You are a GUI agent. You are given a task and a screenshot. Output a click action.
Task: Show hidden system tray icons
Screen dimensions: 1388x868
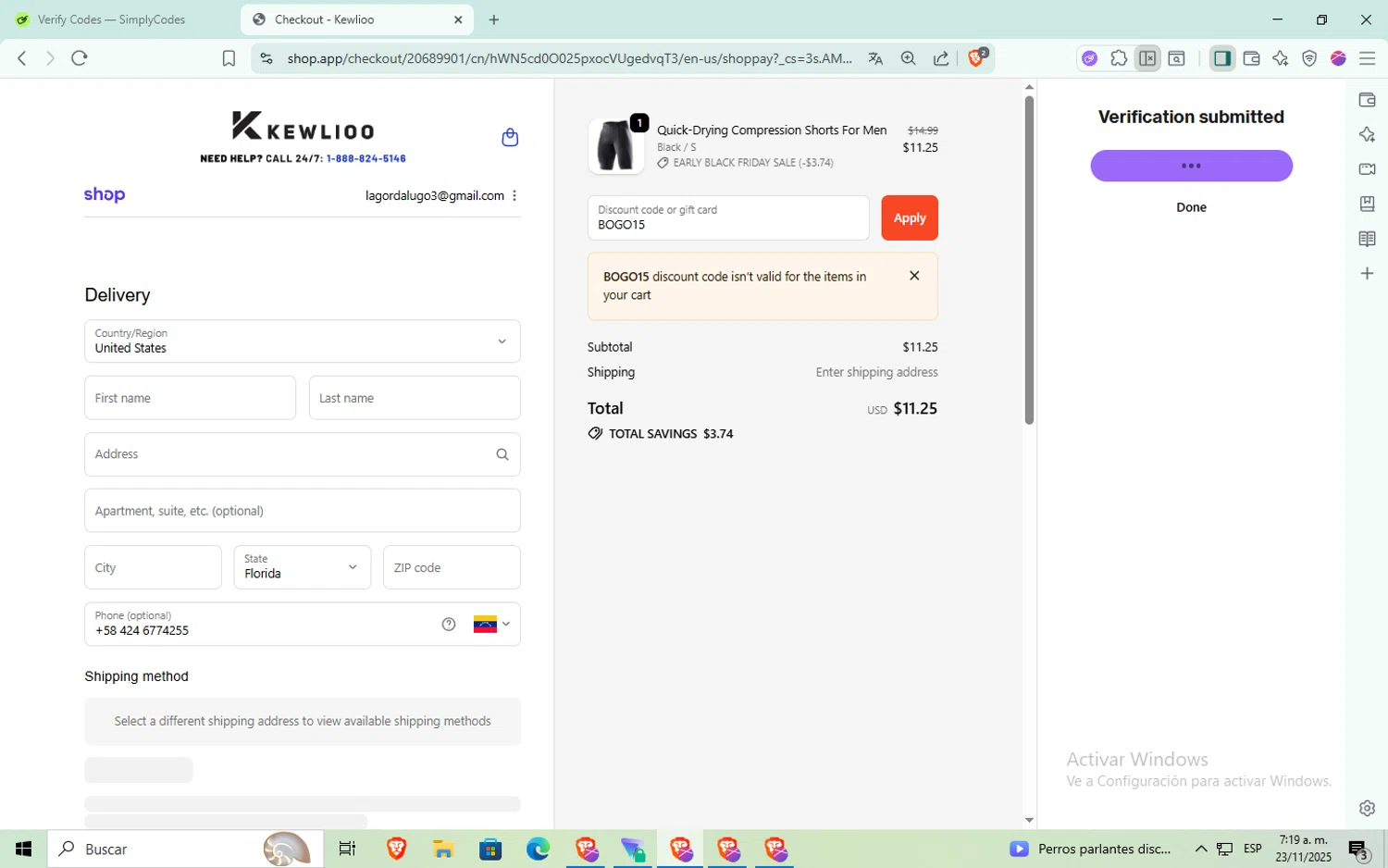tap(1201, 849)
